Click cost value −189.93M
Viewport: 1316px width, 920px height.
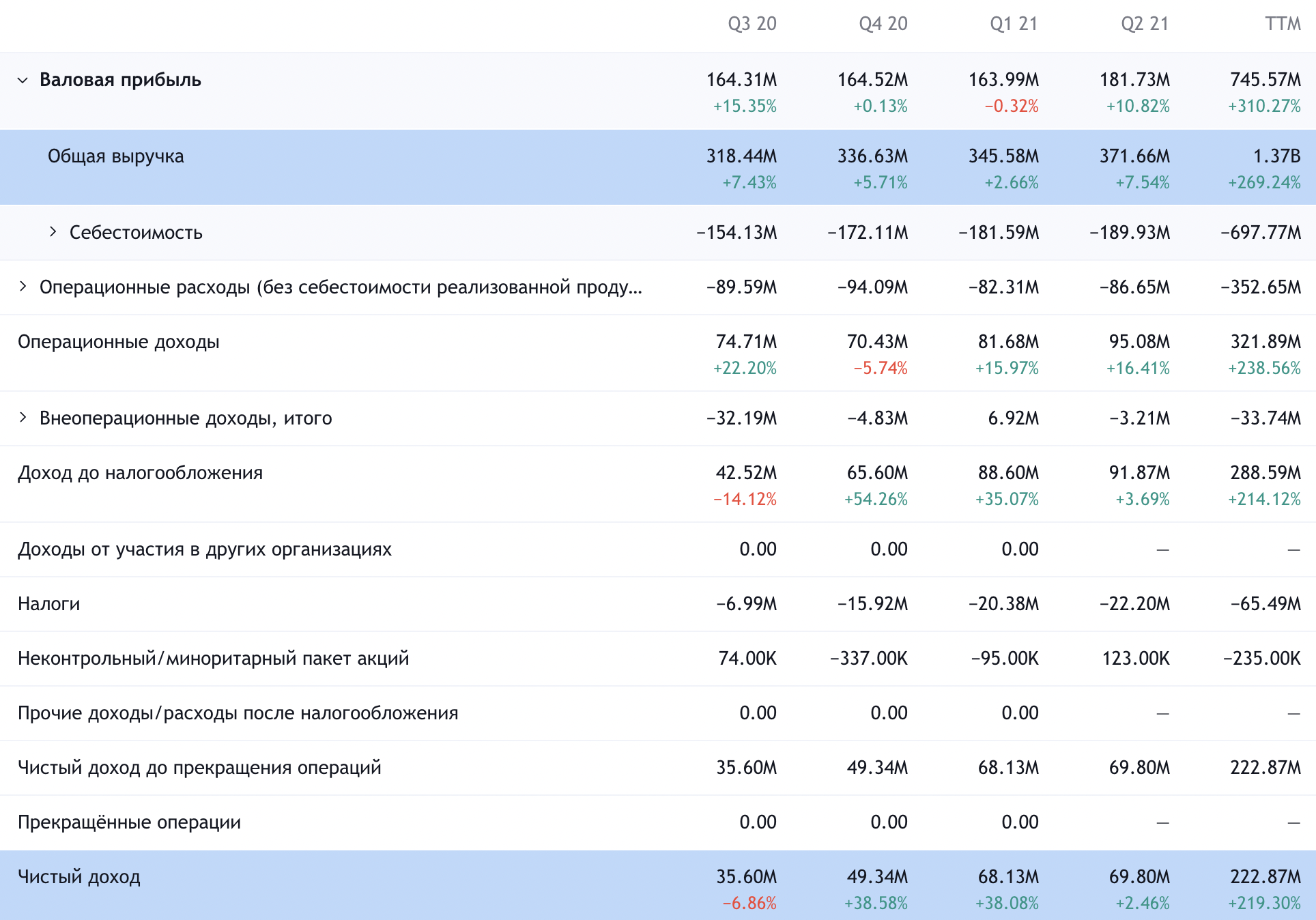click(1130, 233)
